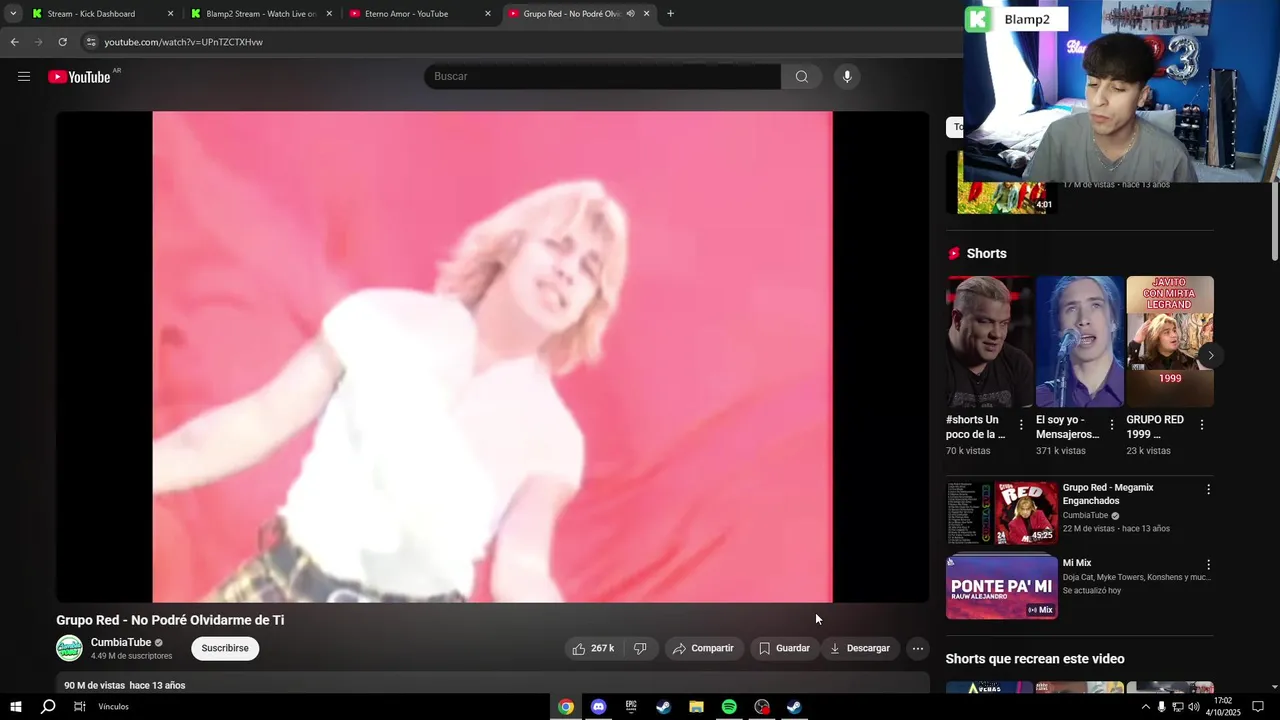1280x720 pixels.
Task: Open the Mi Mix playlist thumbnail
Action: click(1001, 586)
